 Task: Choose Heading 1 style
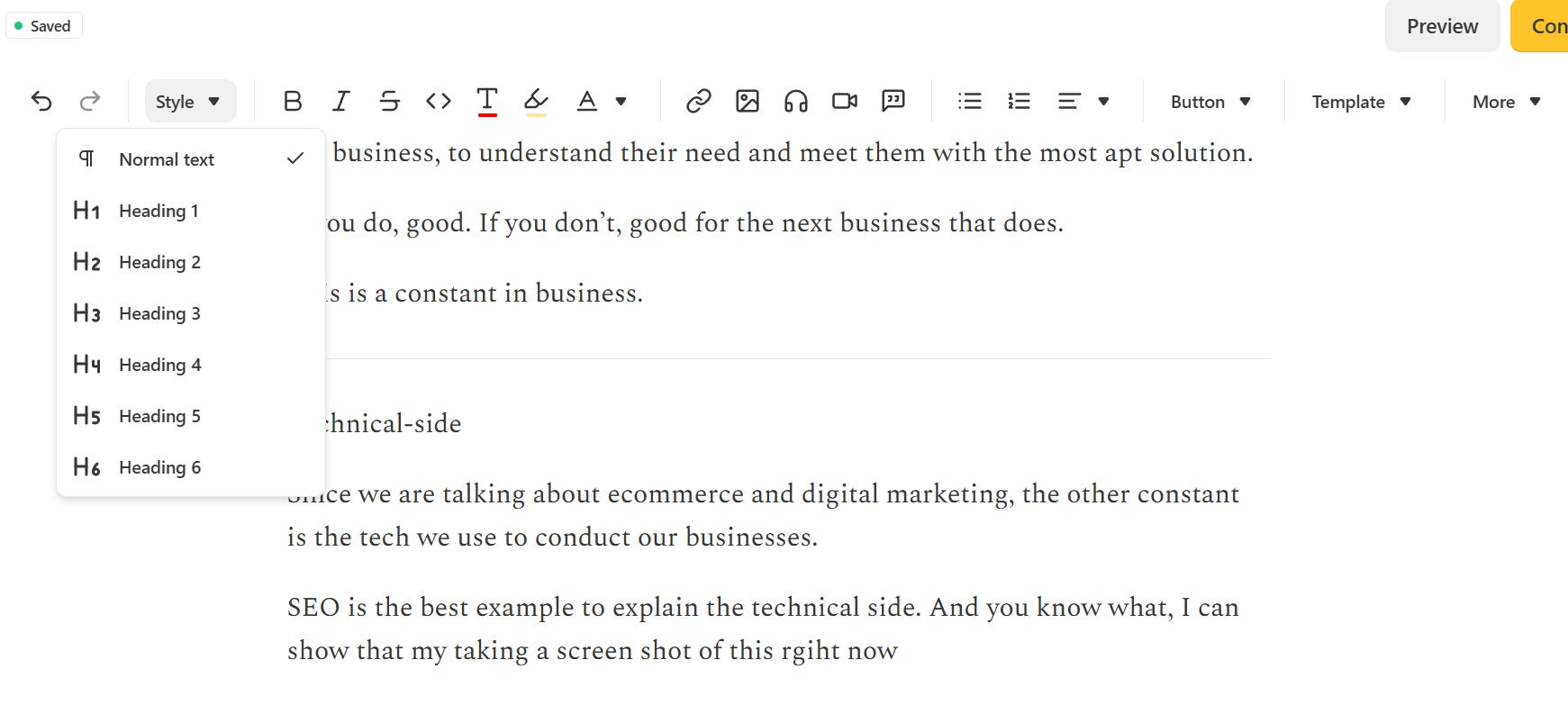[x=191, y=211]
